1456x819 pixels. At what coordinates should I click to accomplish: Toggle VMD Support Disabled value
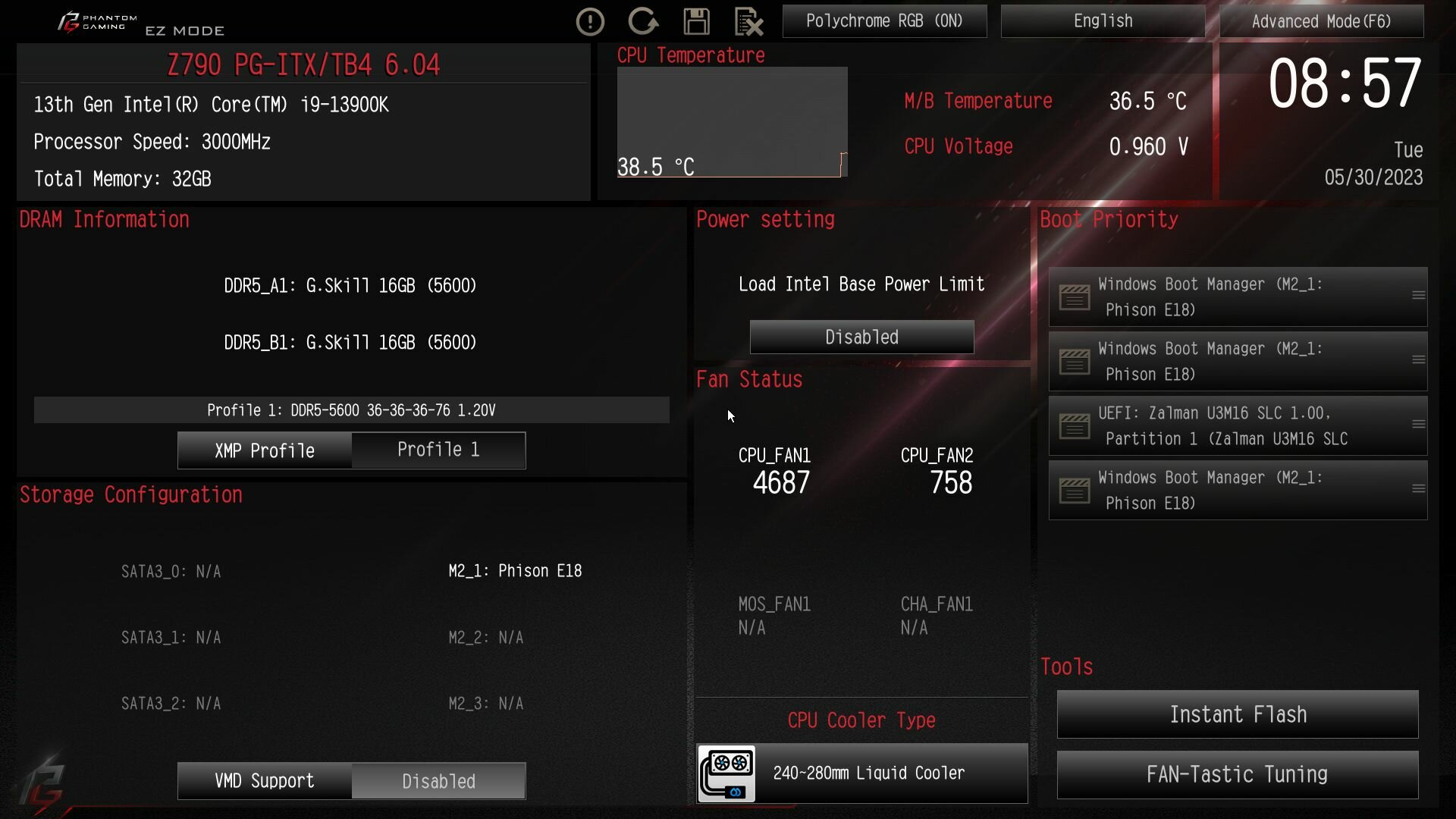tap(438, 781)
